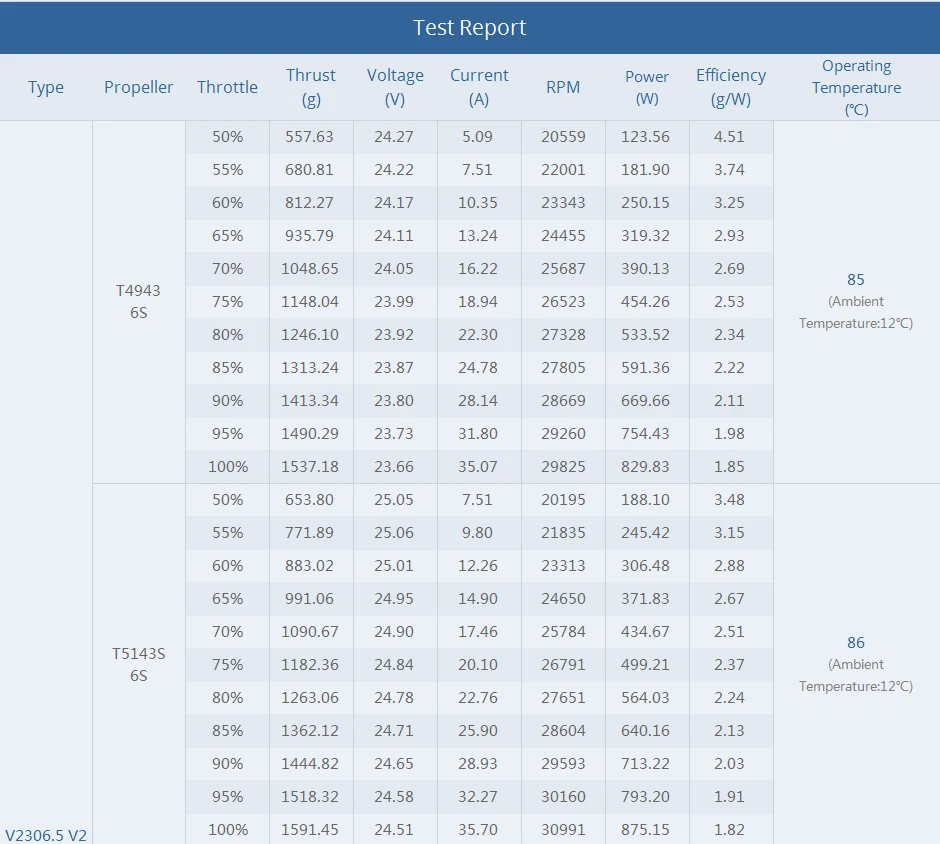940x844 pixels.
Task: Click the Throttle column header
Action: [227, 87]
